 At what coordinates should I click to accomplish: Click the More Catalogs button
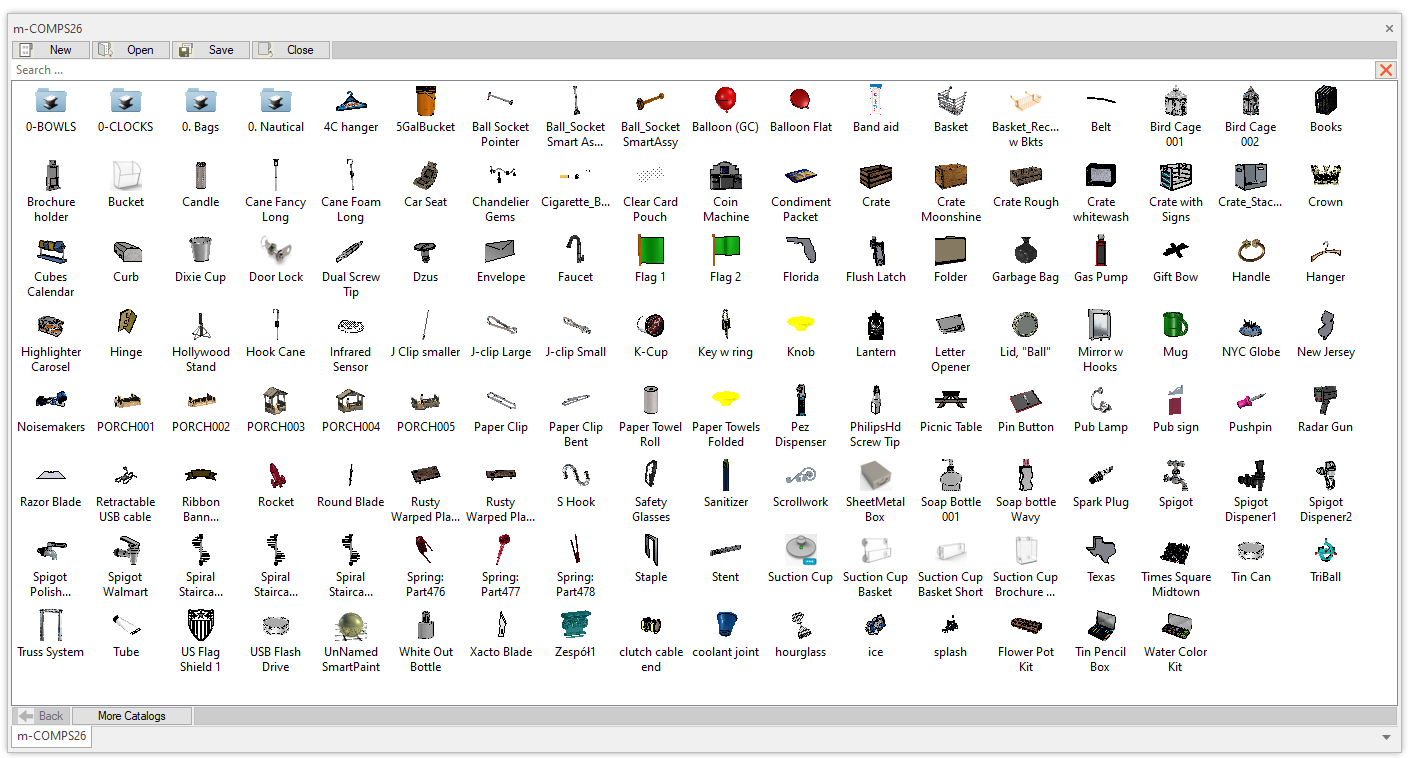point(131,716)
